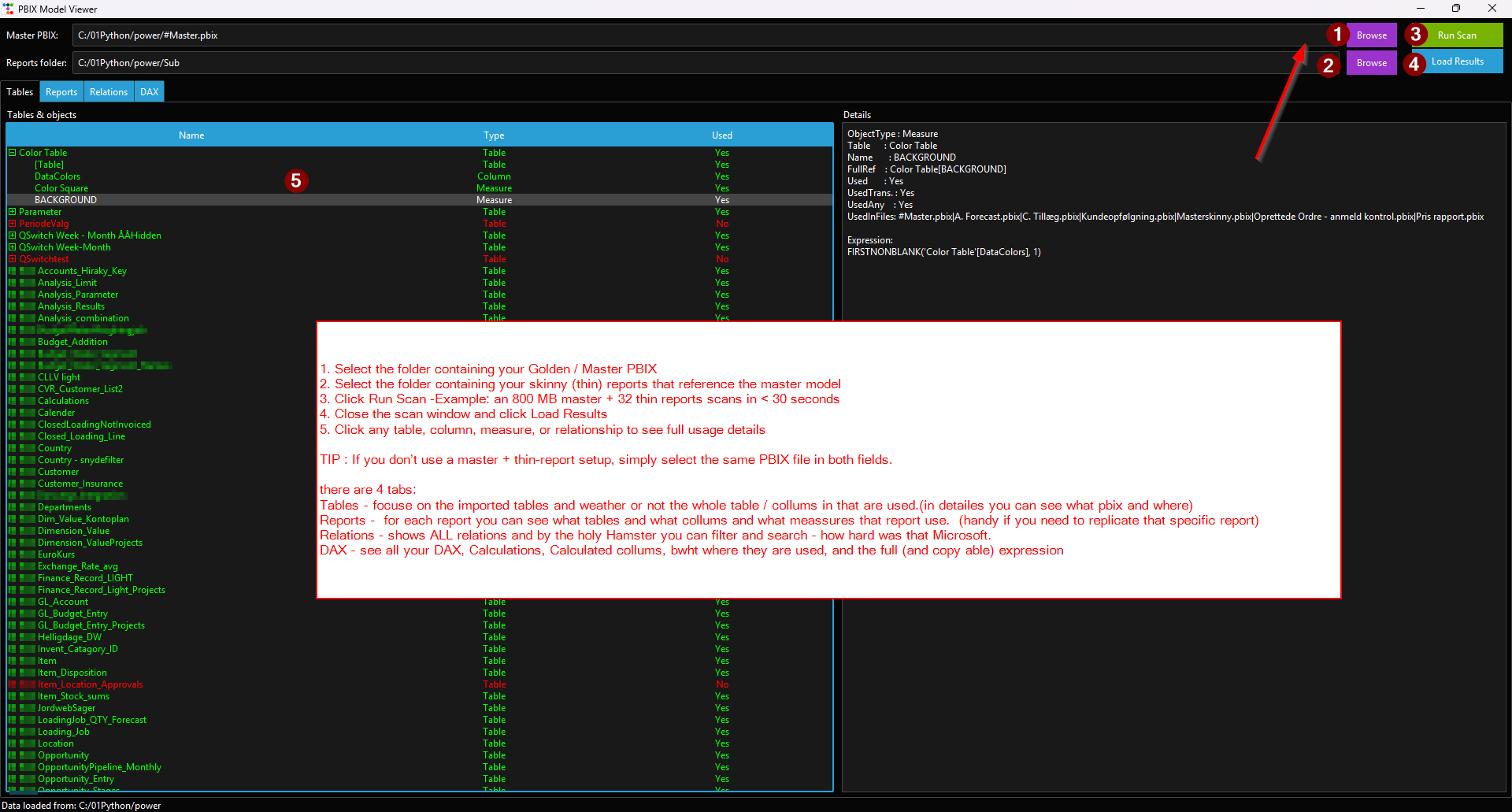Screen dimensions: 1512x812
Task: Select the ClosedLoadingNotInvoiced table
Action: pos(94,425)
